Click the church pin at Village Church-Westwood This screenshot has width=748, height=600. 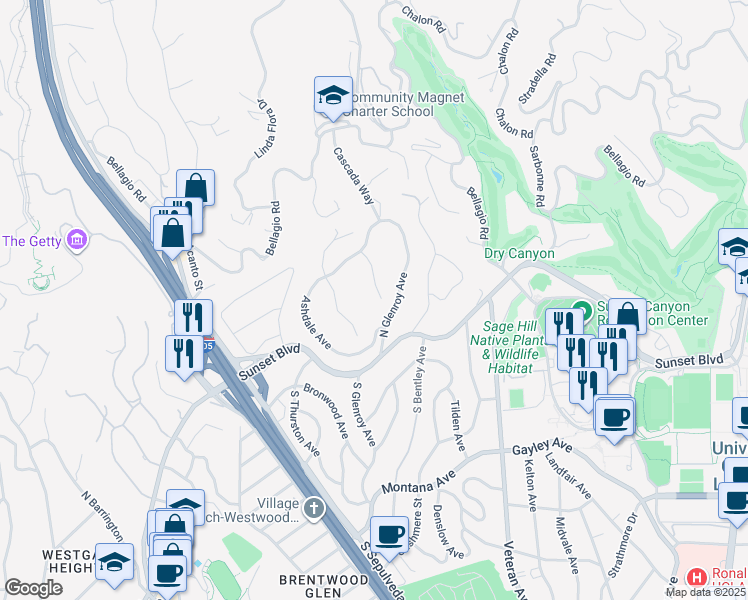[x=314, y=508]
